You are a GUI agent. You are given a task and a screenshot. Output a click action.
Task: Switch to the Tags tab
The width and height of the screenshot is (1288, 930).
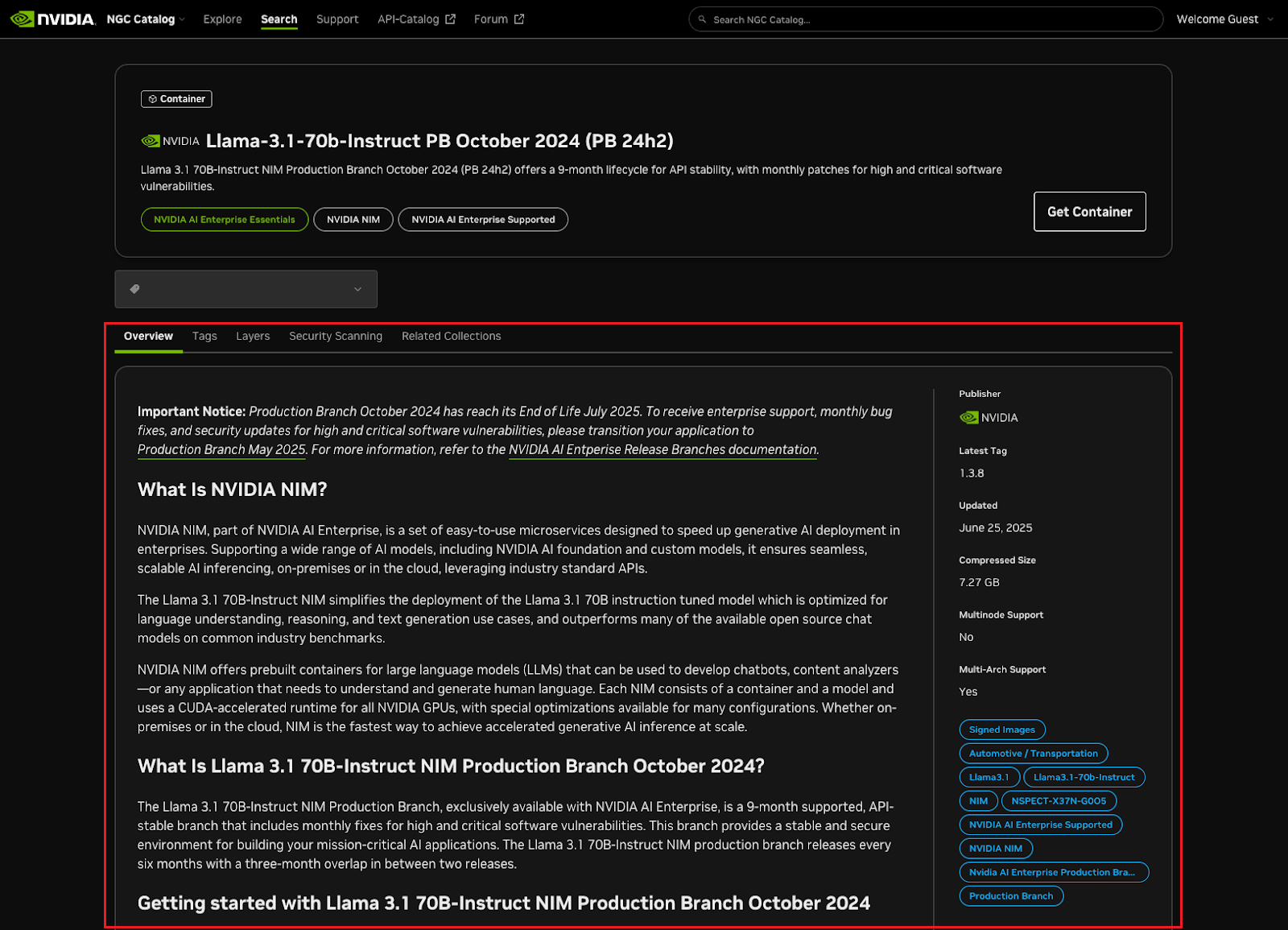click(x=204, y=336)
